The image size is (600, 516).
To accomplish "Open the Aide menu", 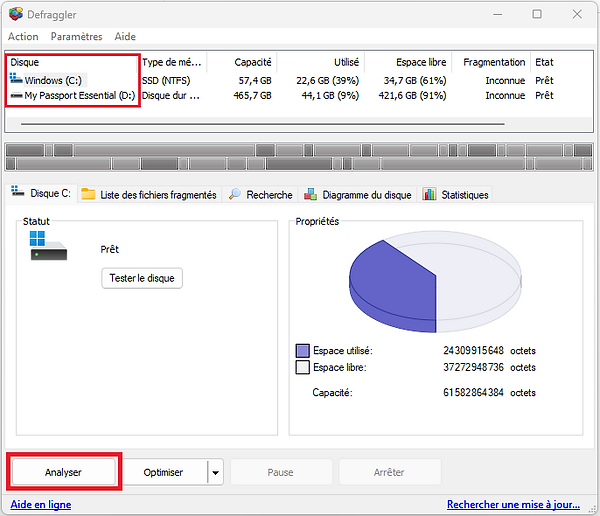I will pyautogui.click(x=125, y=36).
